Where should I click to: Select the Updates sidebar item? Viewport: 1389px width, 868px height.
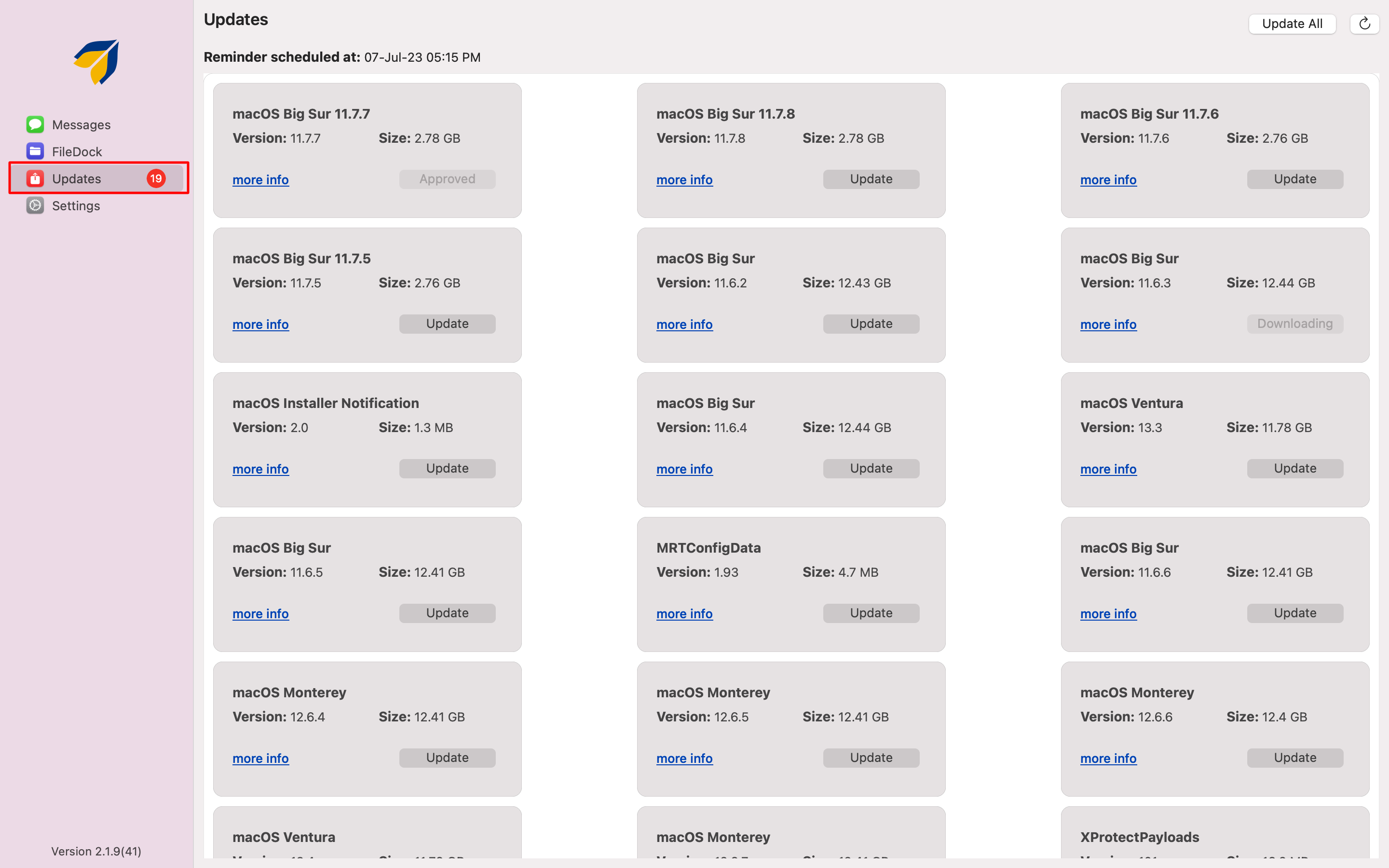pyautogui.click(x=97, y=178)
